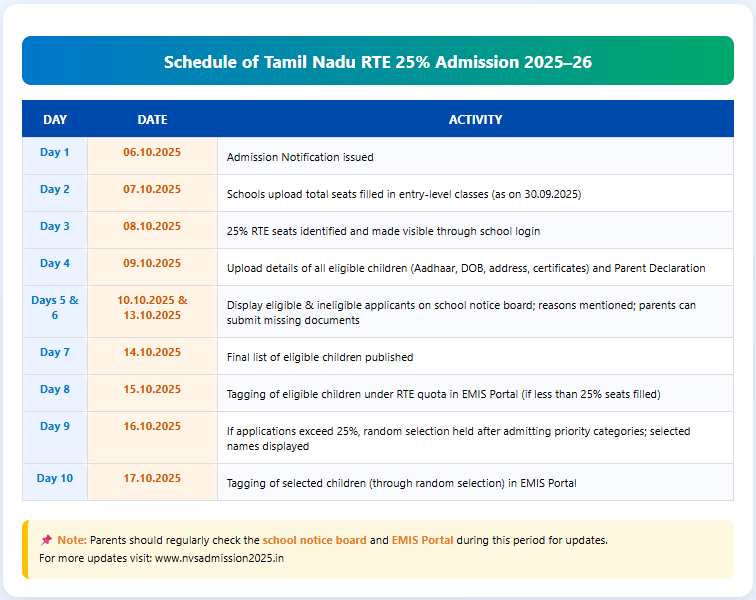Select 'Final list of eligible children published'
This screenshot has width=756, height=600.
[x=320, y=357]
